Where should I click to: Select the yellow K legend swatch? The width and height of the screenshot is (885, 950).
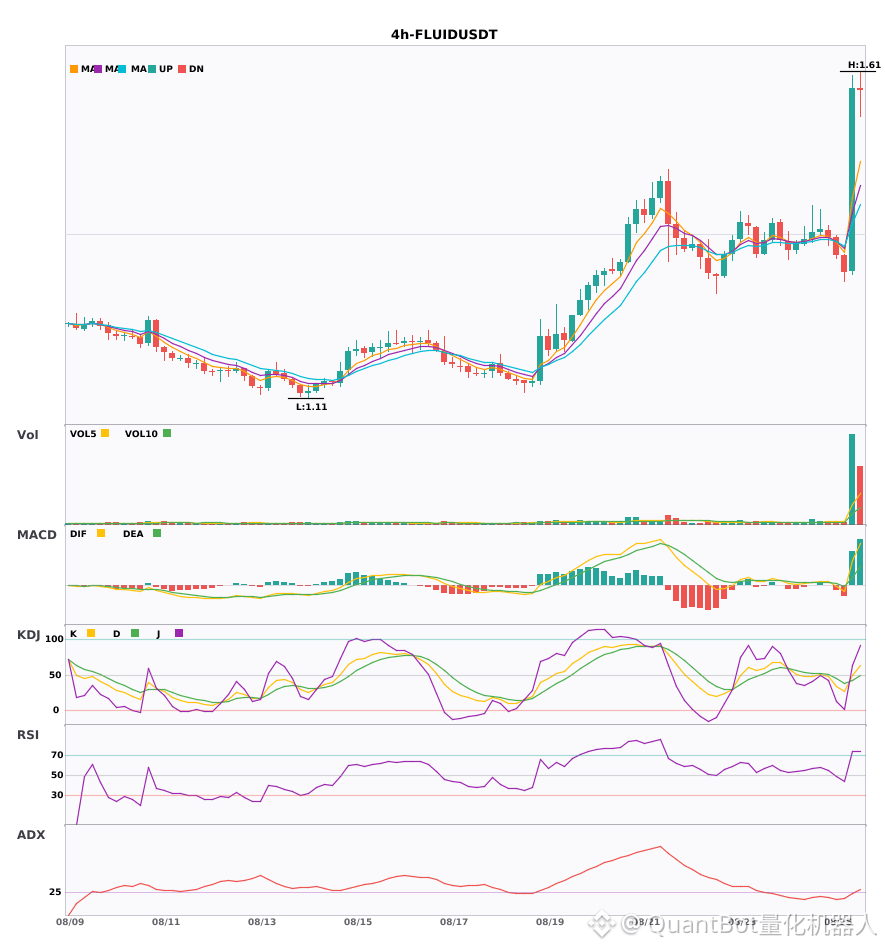[91, 633]
